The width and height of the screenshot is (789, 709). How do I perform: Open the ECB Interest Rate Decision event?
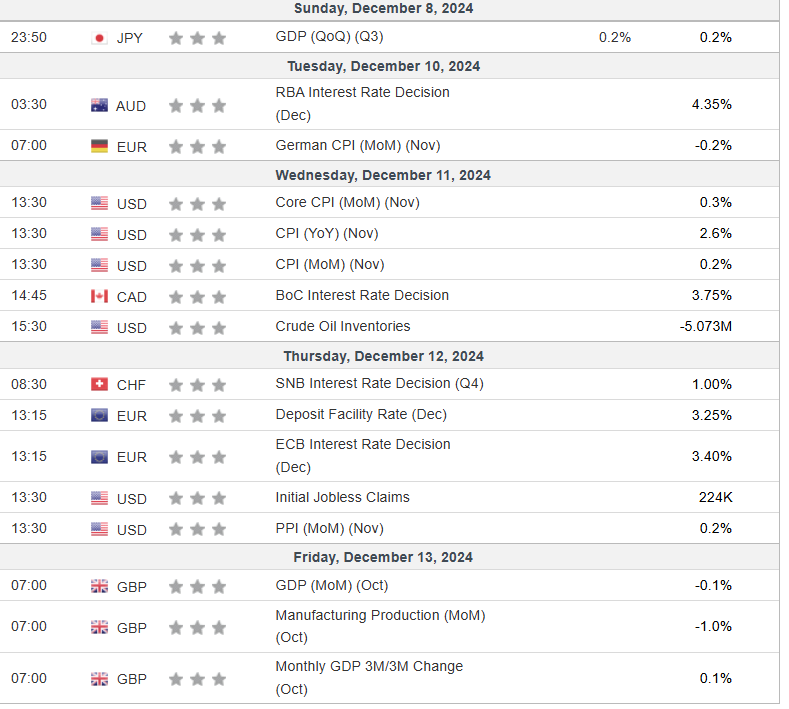click(363, 444)
